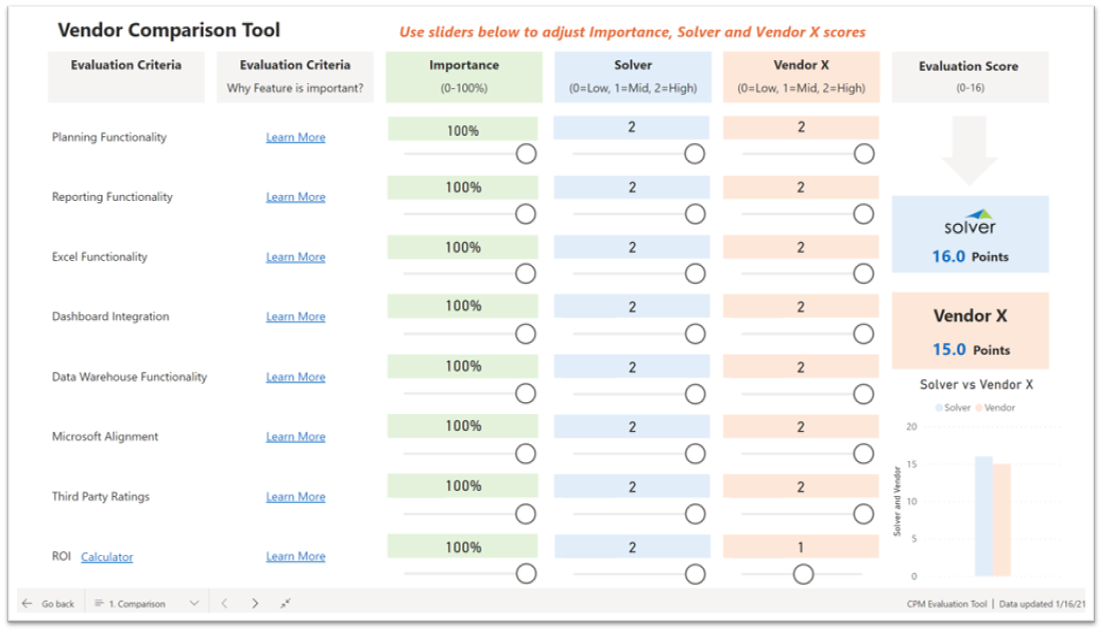The width and height of the screenshot is (1103, 632).
Task: Select the Excel Functionality Importance value box
Action: click(463, 247)
